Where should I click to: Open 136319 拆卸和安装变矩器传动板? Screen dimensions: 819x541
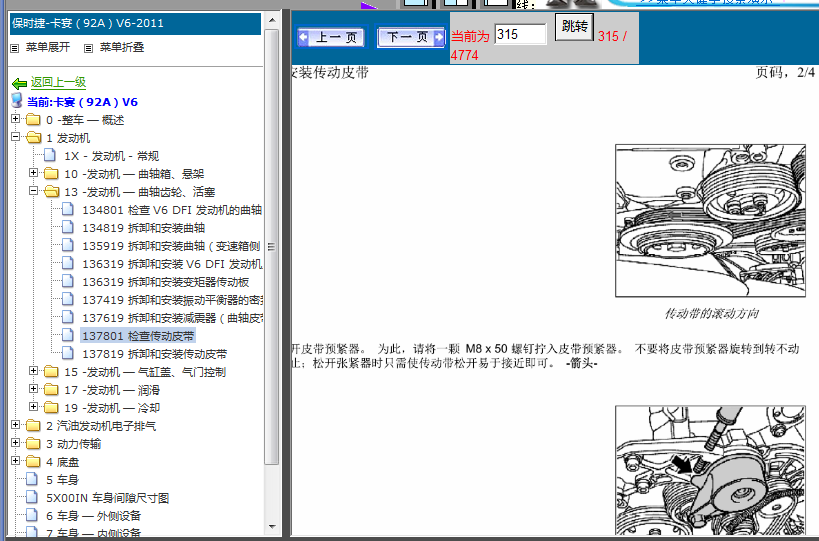[x=166, y=282]
